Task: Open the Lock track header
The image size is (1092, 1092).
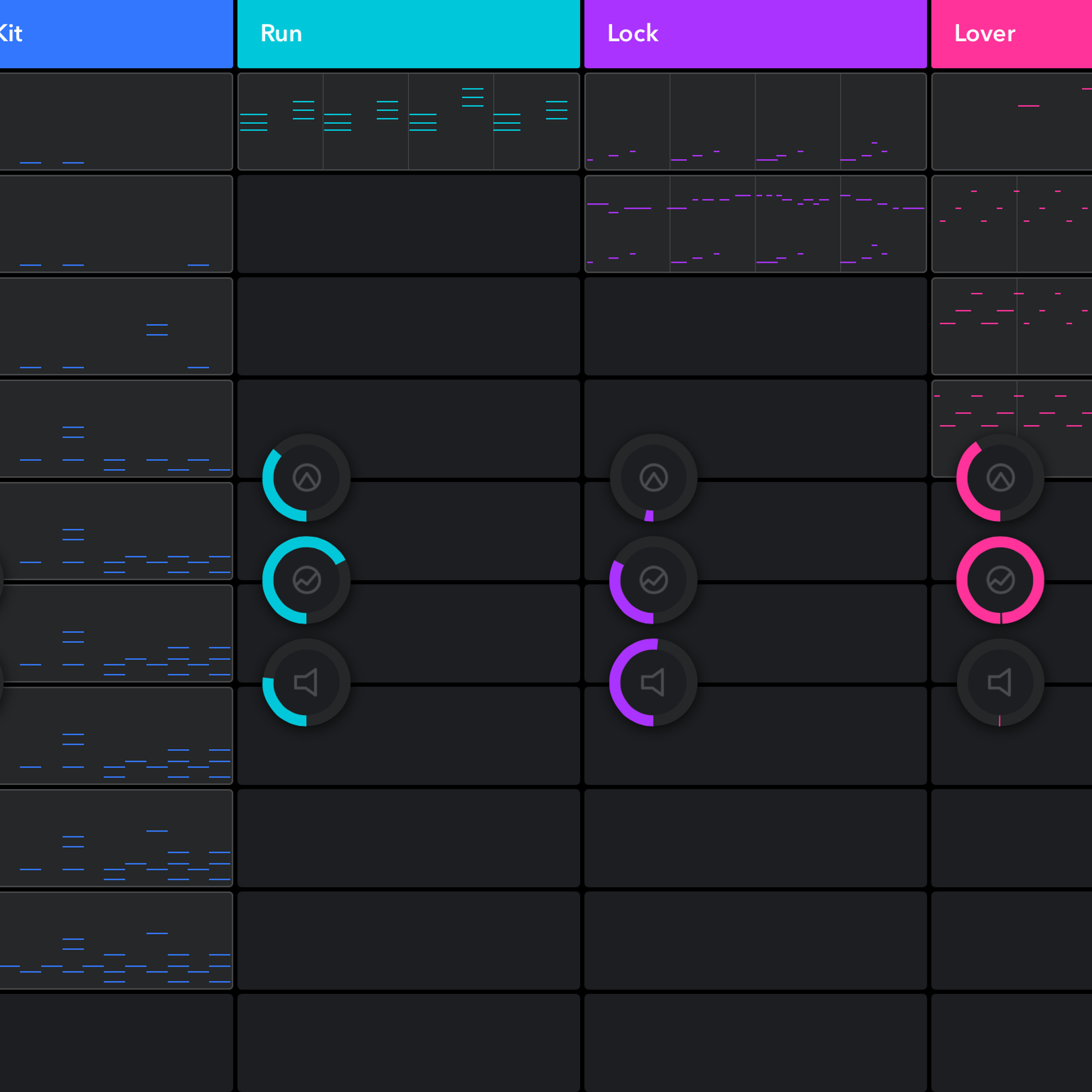Action: 756,34
